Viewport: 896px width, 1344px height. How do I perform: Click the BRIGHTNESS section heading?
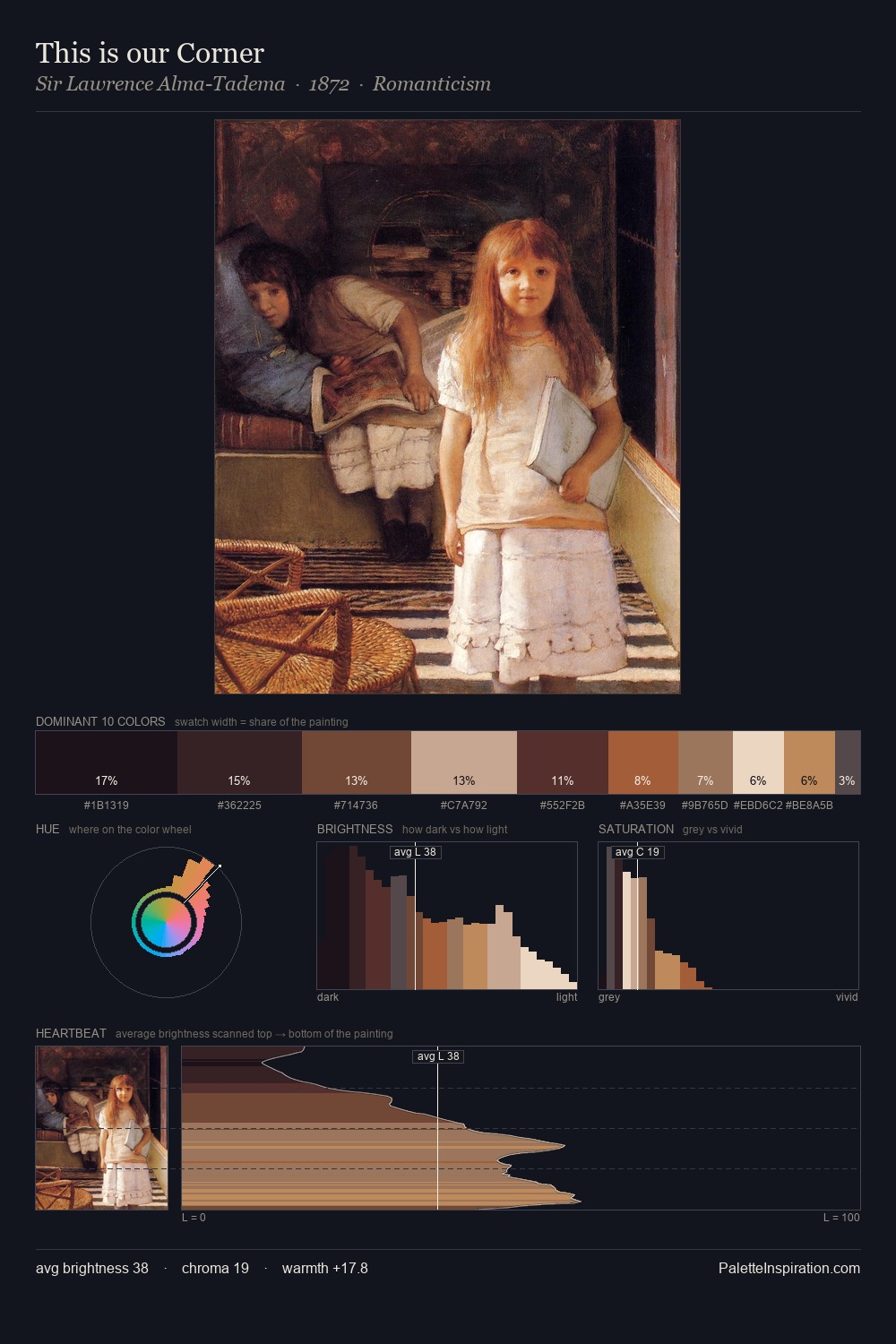point(355,829)
